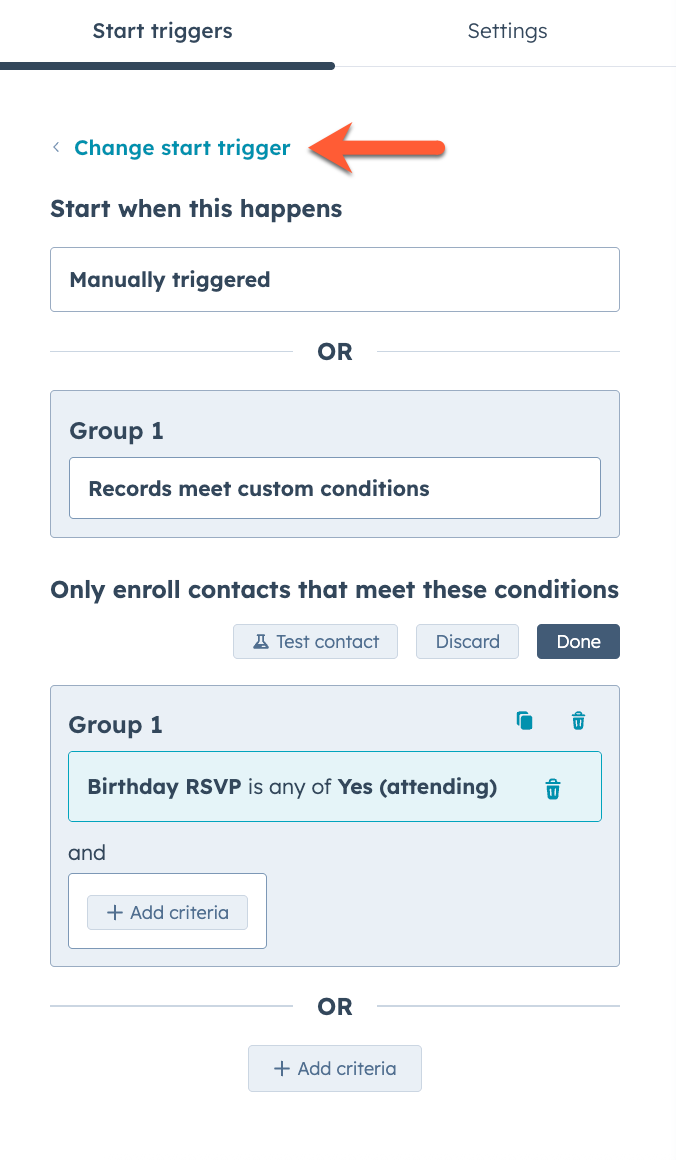Delete Group 1 with its trash icon

click(578, 720)
